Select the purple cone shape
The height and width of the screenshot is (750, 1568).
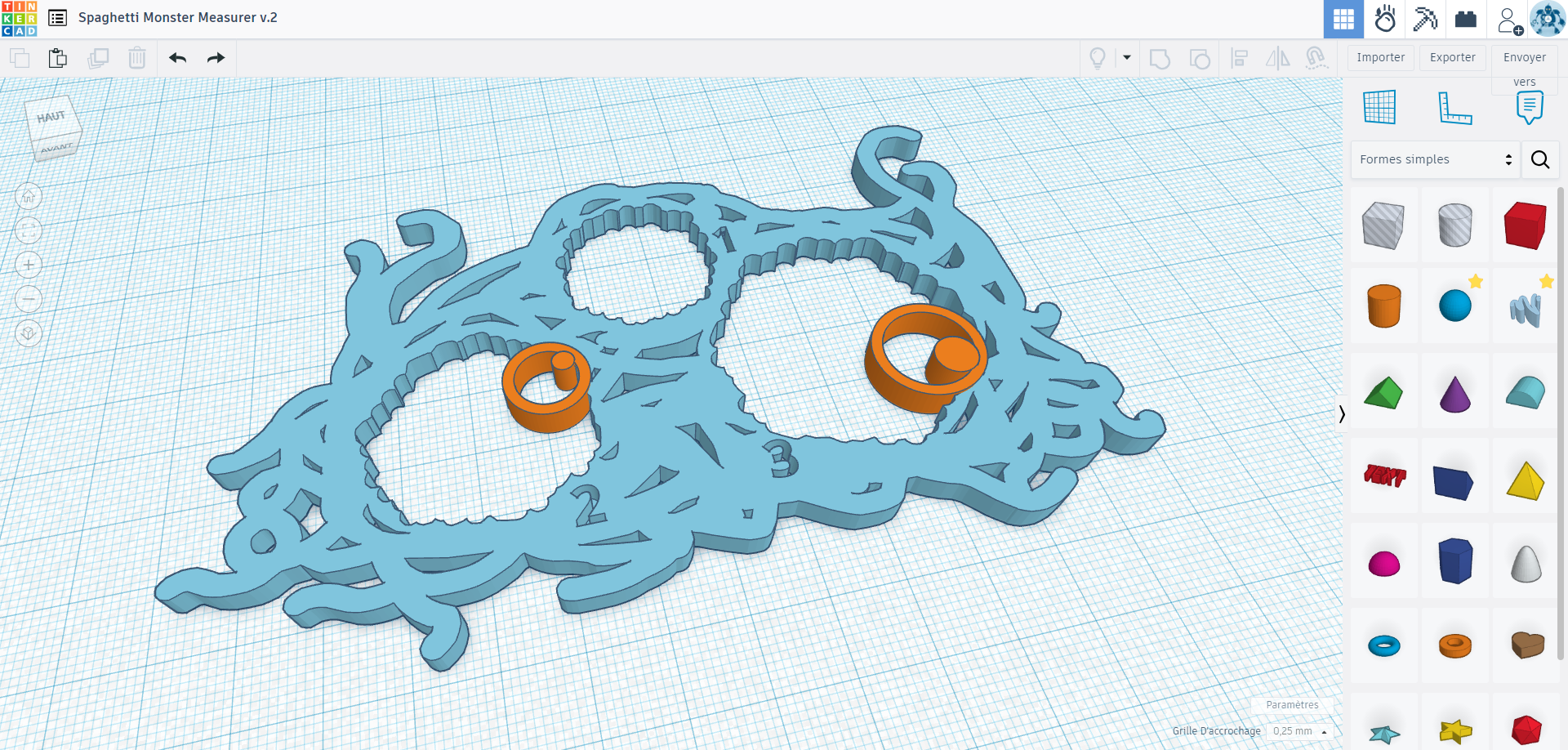(1454, 393)
